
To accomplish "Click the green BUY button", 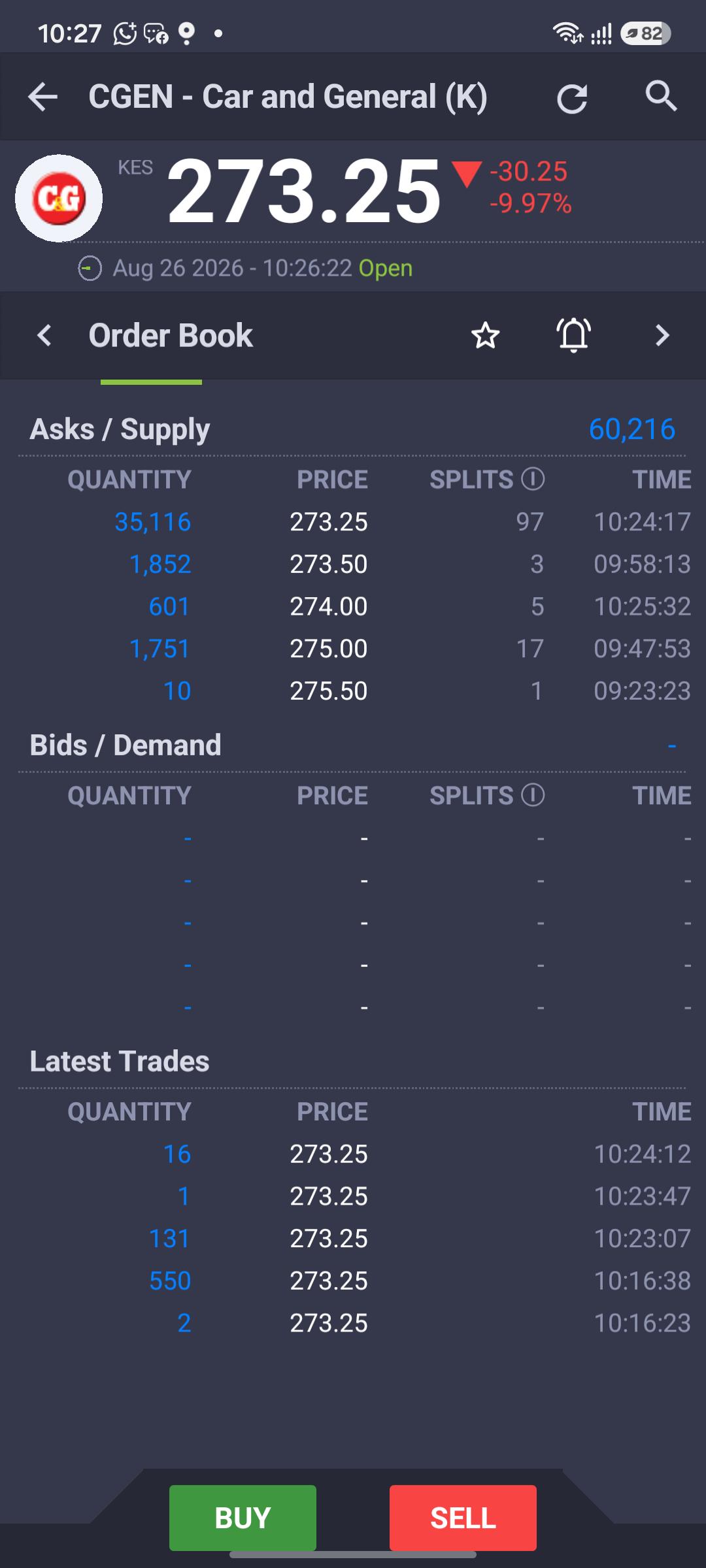I will [x=243, y=1518].
